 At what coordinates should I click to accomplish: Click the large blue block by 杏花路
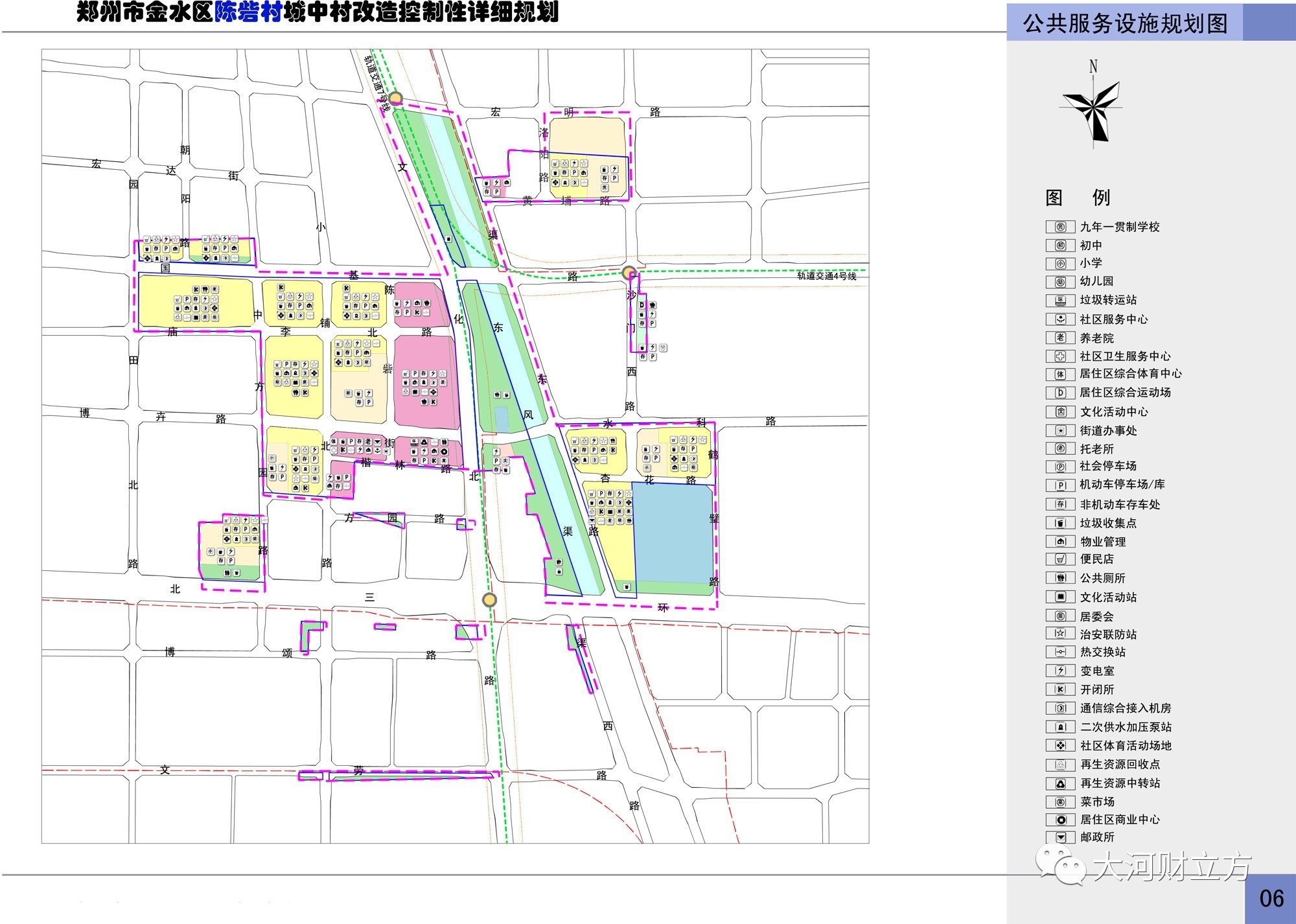click(673, 533)
